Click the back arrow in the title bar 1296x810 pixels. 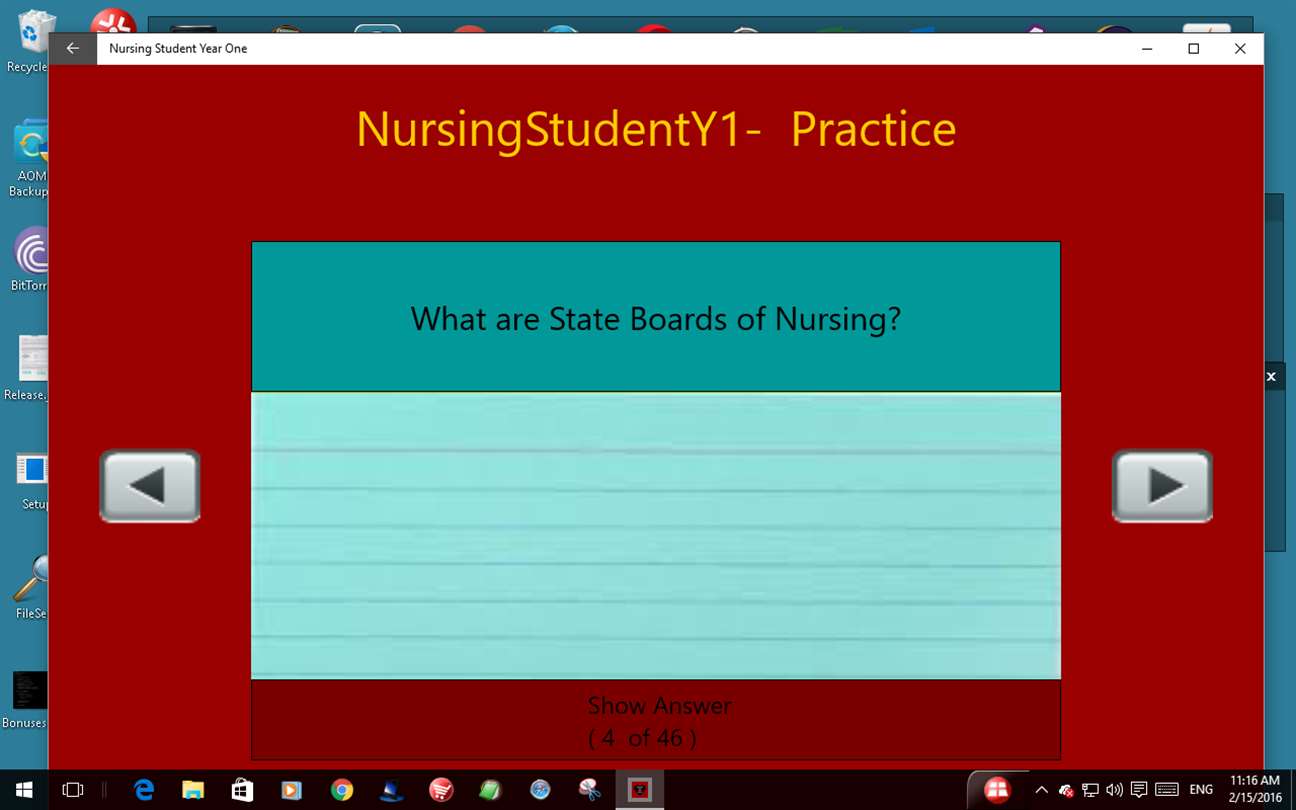pos(73,48)
